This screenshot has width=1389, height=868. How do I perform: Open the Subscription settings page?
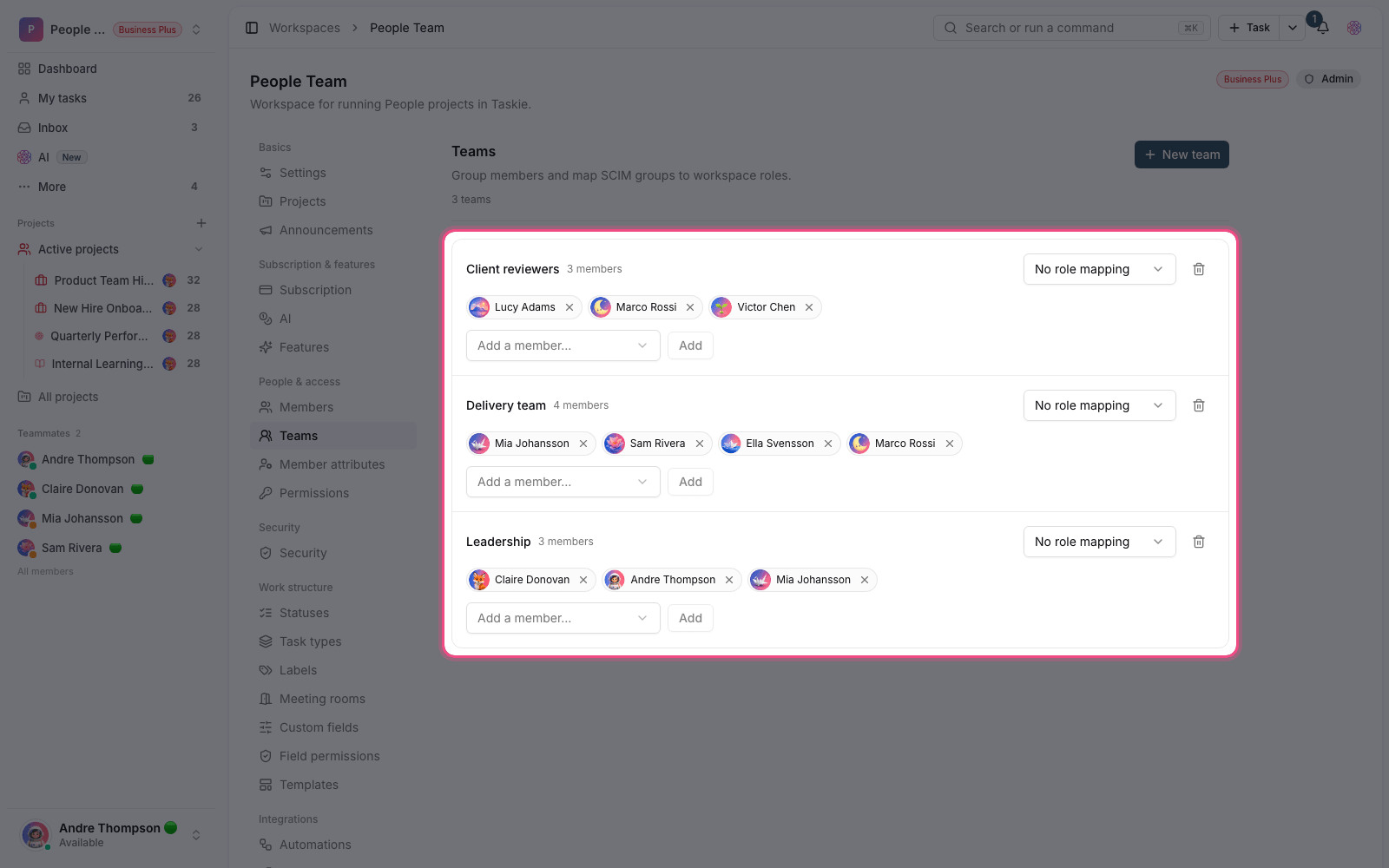coord(333,290)
